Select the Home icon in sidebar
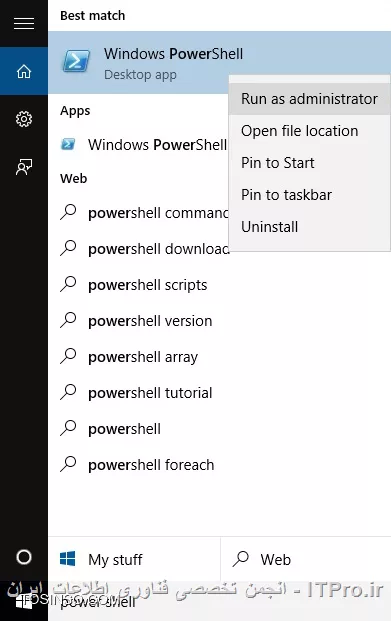The height and width of the screenshot is (621, 391). point(24,71)
